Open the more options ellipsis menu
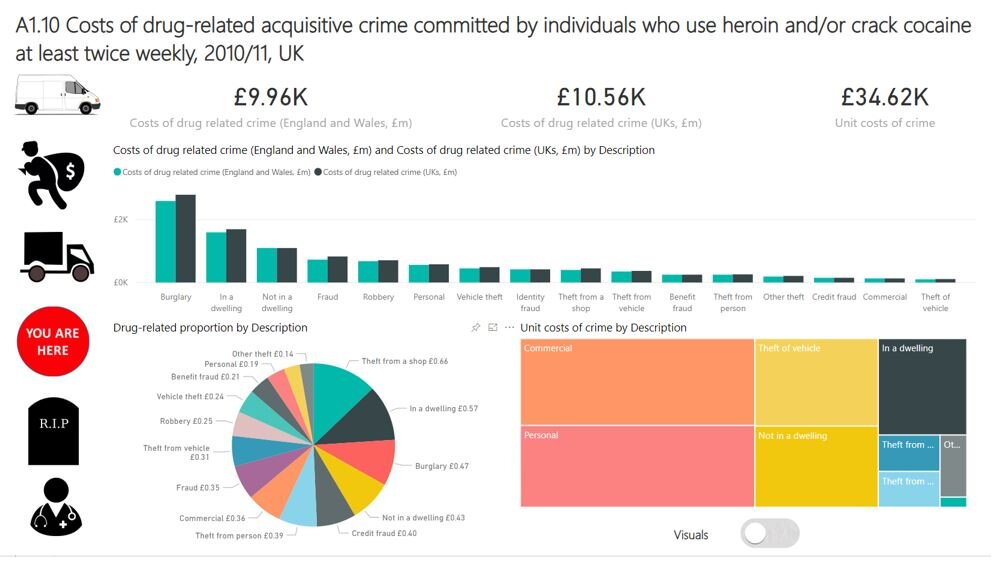The width and height of the screenshot is (993, 573). click(509, 327)
